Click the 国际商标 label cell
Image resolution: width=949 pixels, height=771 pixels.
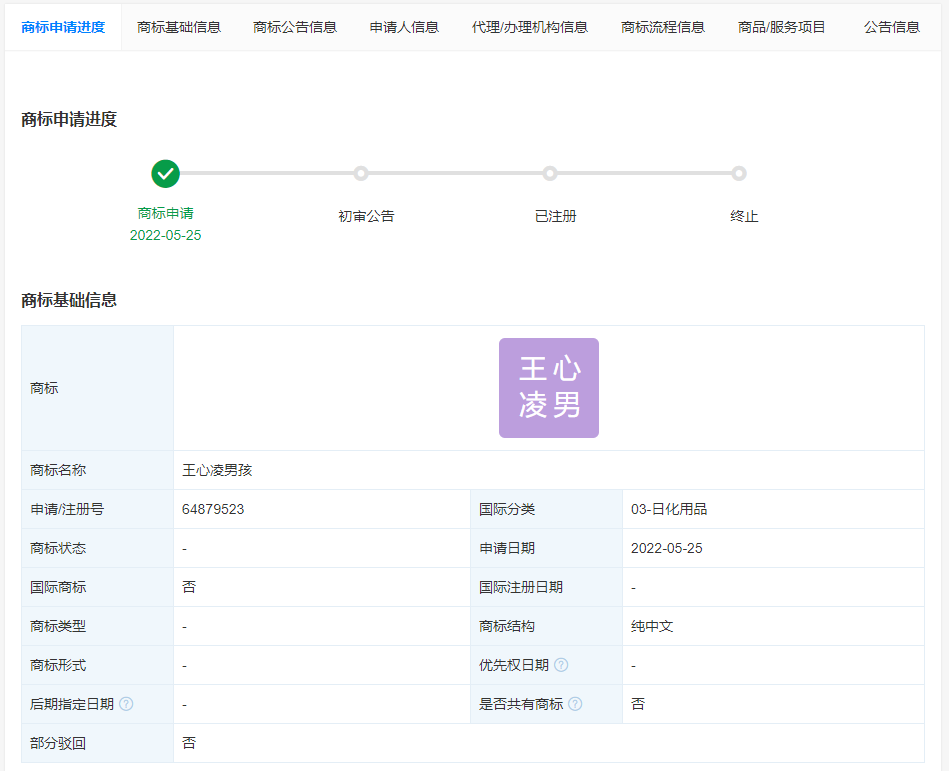tap(97, 587)
